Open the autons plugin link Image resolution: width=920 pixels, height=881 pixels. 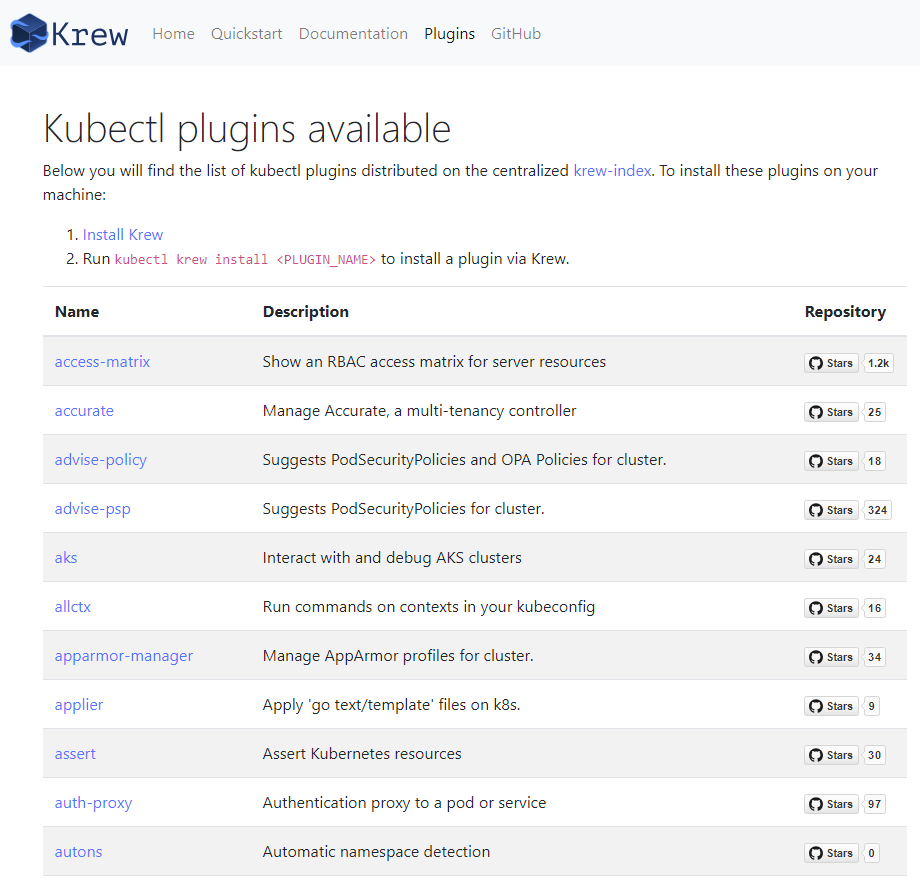click(x=78, y=852)
